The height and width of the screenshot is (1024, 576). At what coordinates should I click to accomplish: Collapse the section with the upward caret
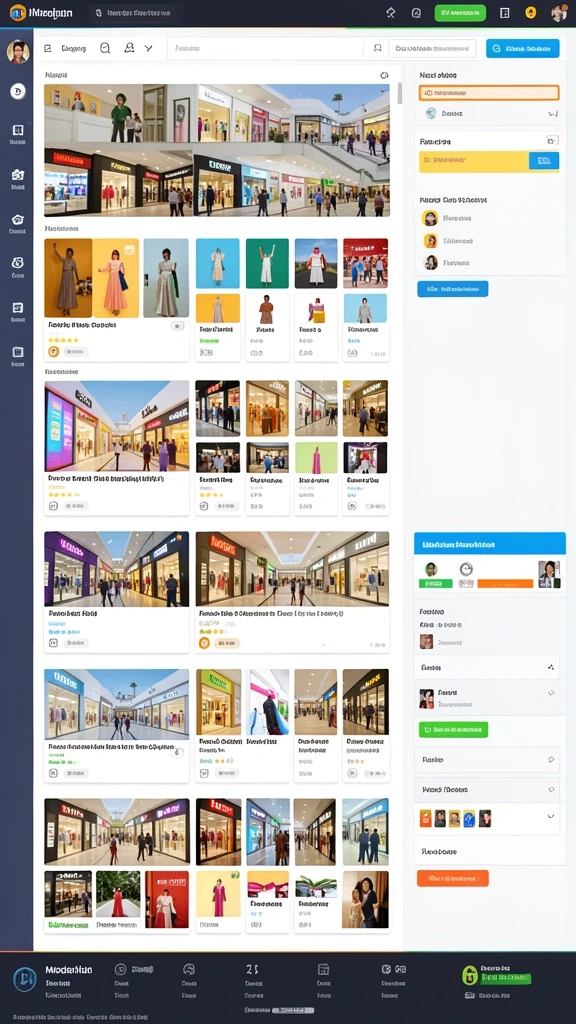click(551, 667)
